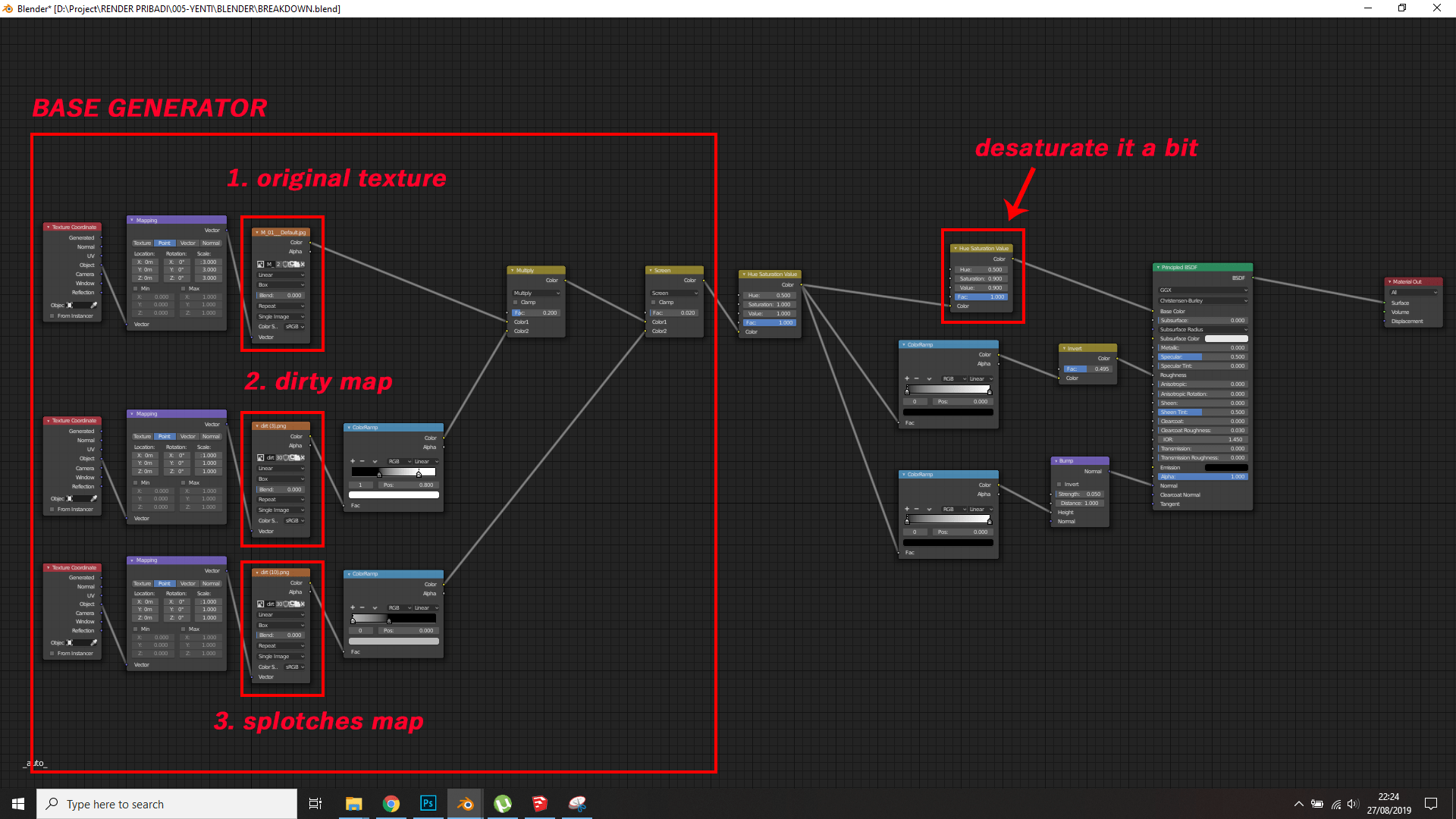The width and height of the screenshot is (1456, 819).
Task: Open image browser in M_01__Default.jpg node
Action: 261,265
